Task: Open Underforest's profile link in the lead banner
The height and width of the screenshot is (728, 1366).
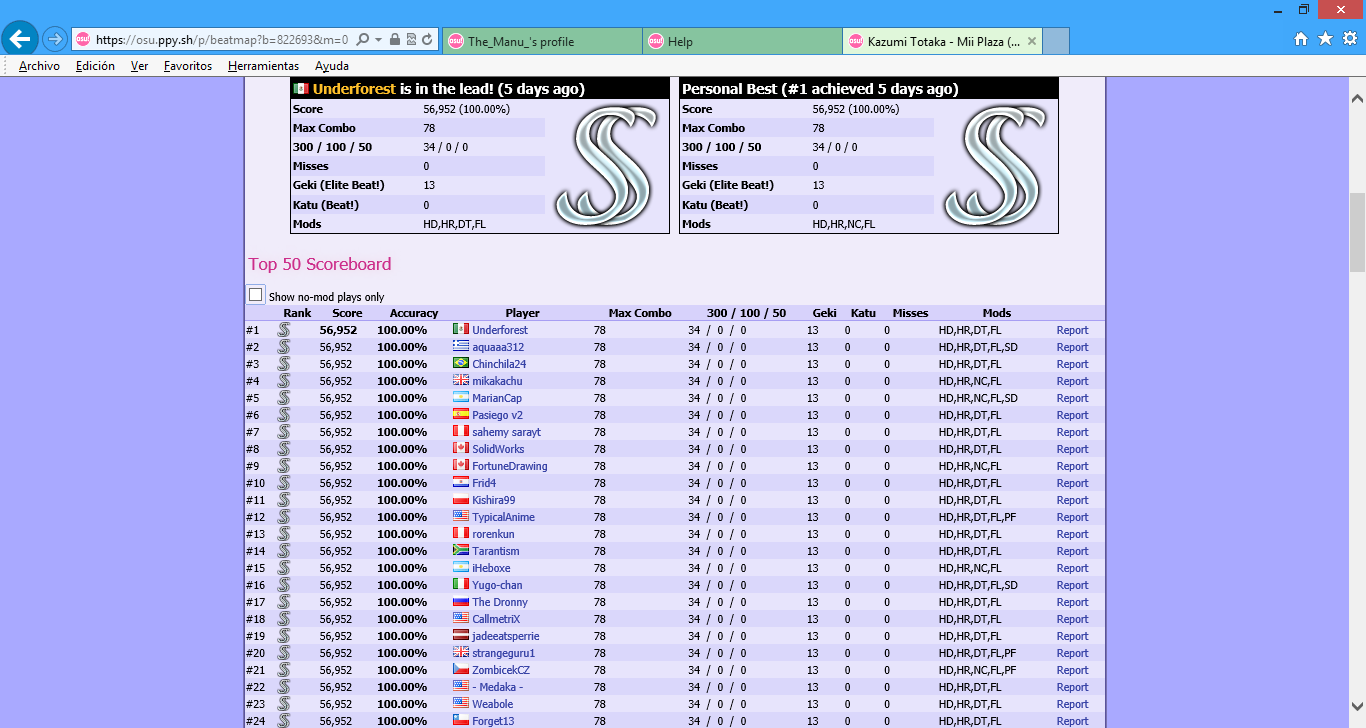Action: tap(354, 89)
